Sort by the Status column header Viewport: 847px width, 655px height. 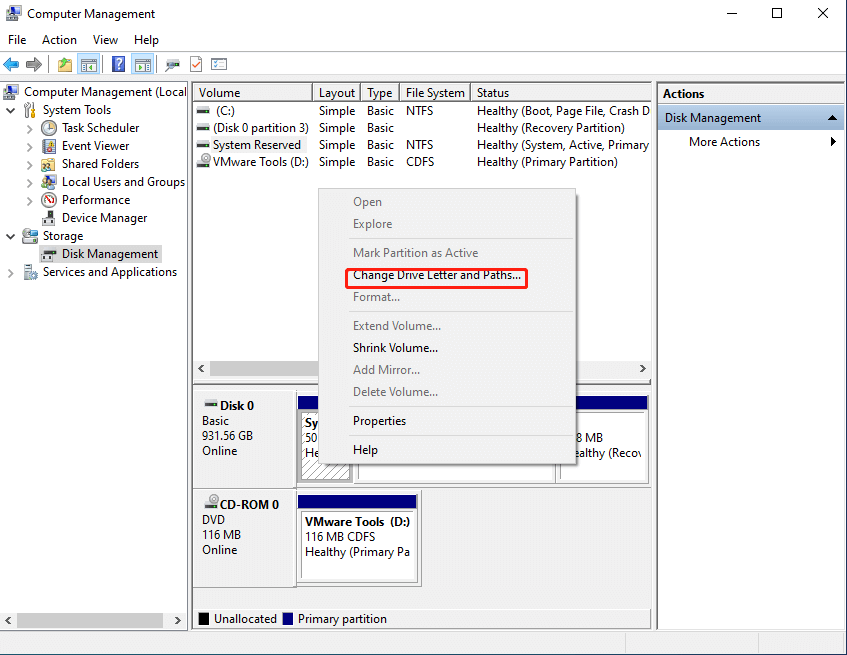(561, 92)
